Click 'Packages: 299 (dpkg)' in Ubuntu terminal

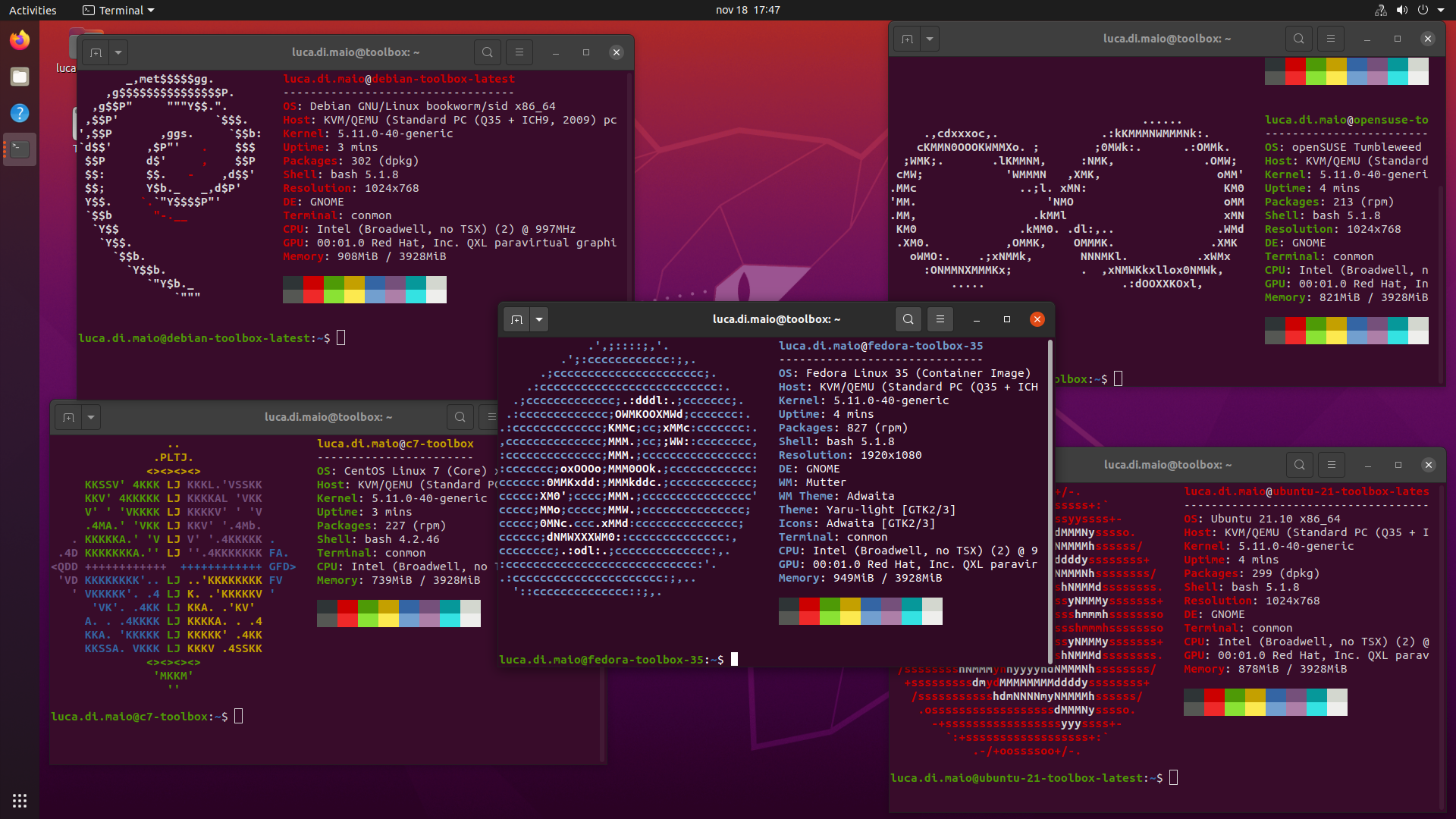(x=1252, y=573)
